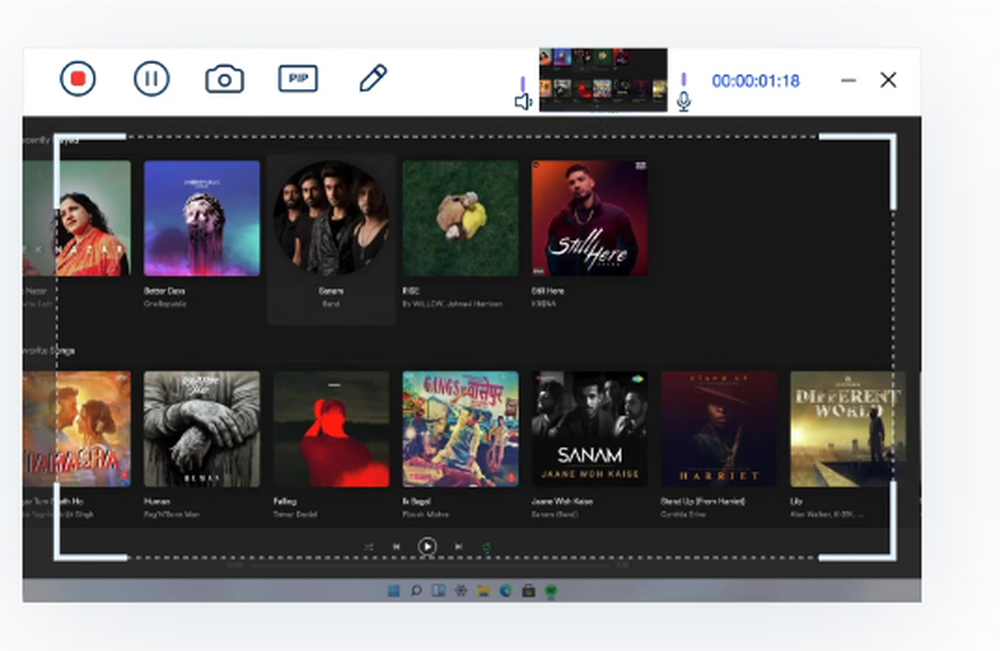The height and width of the screenshot is (651, 1000).
Task: Open the Still Here album cover
Action: (x=589, y=218)
